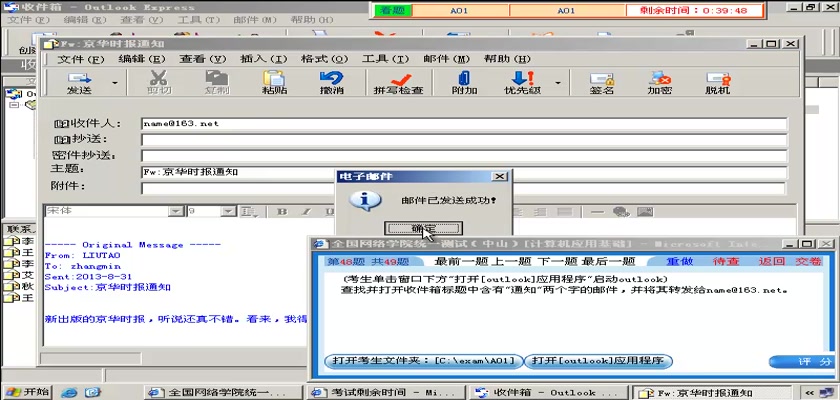Go to 最后一题 in exam window
The image size is (840, 400).
[x=609, y=261]
